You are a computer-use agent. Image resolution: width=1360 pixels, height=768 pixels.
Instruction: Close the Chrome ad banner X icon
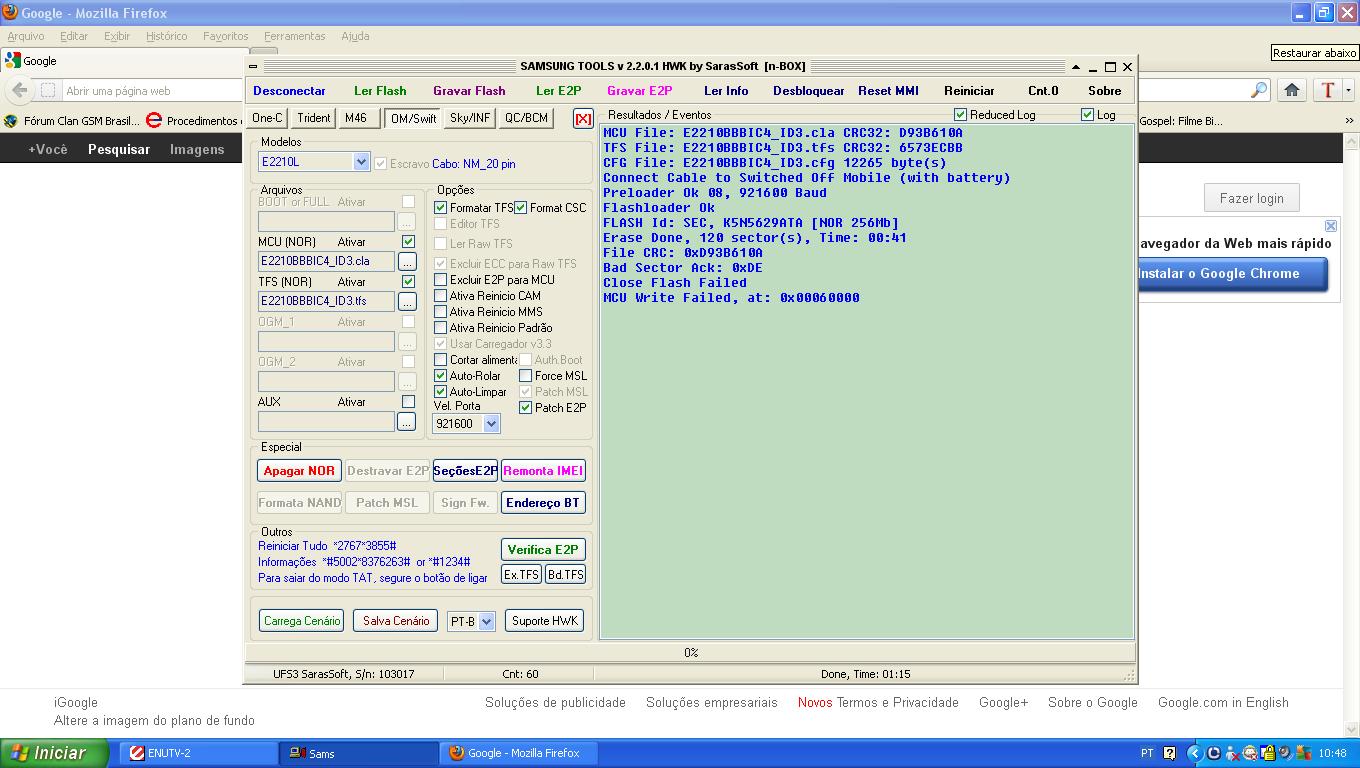tap(1331, 226)
